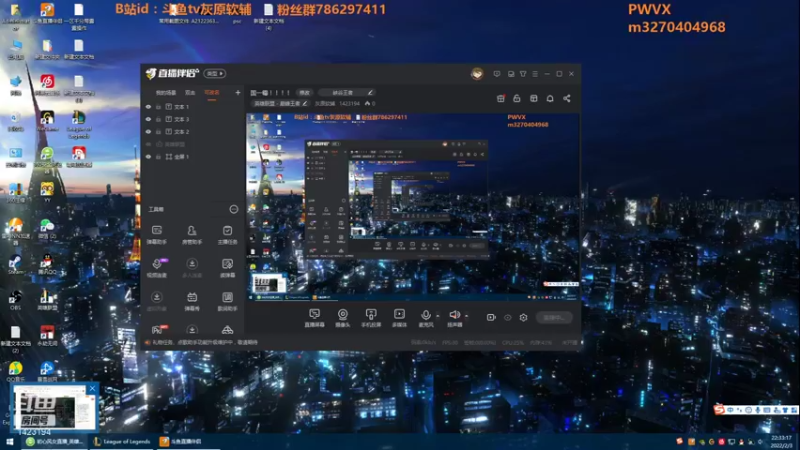Expand microphone options arrow
Viewport: 800px width, 450px height.
(438, 316)
